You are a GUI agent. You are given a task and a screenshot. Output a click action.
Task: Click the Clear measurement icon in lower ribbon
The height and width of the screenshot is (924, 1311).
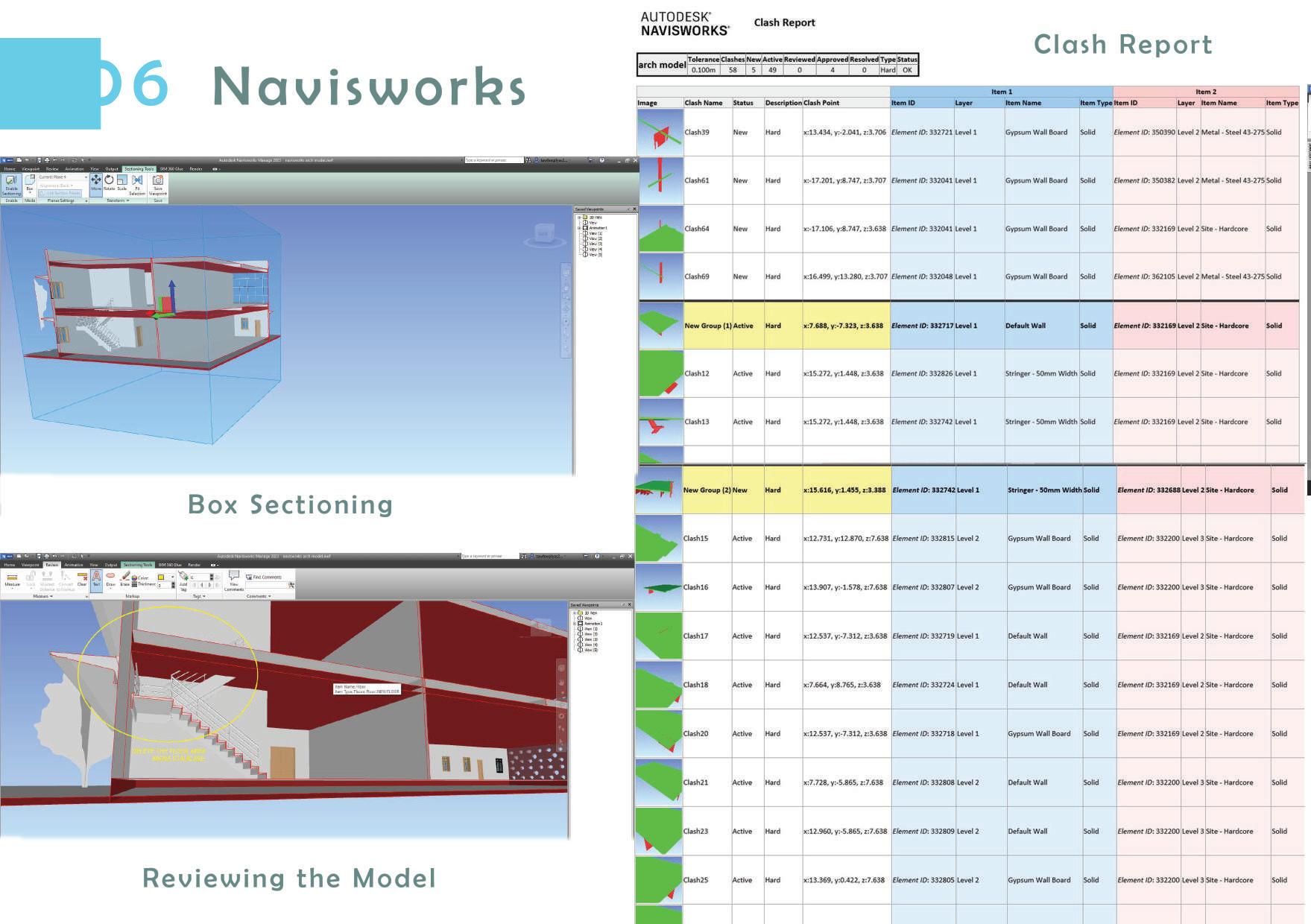pyautogui.click(x=82, y=579)
